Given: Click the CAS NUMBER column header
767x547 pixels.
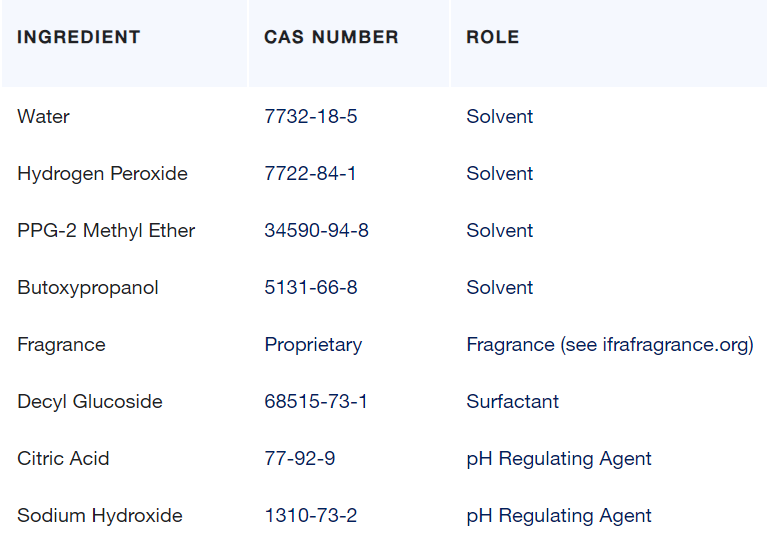Looking at the screenshot, I should point(331,37).
